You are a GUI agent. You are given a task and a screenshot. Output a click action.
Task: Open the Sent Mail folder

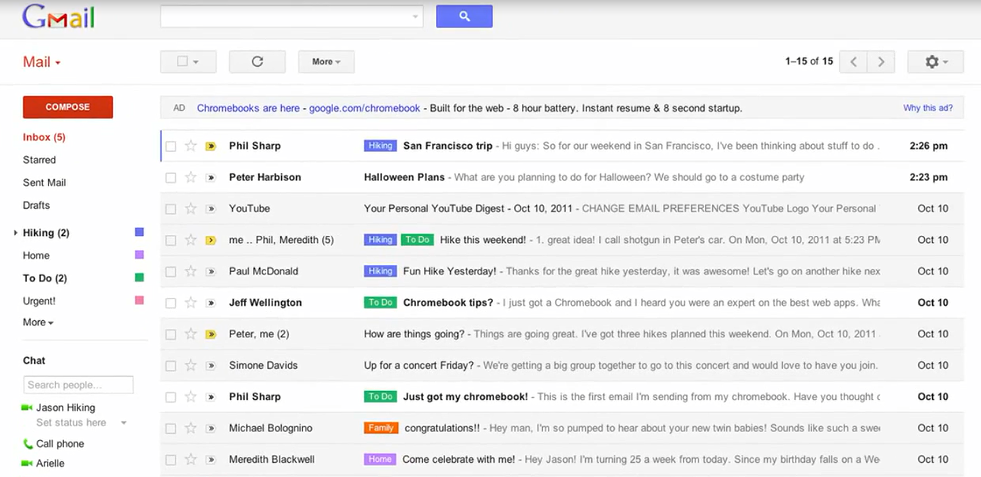(44, 183)
